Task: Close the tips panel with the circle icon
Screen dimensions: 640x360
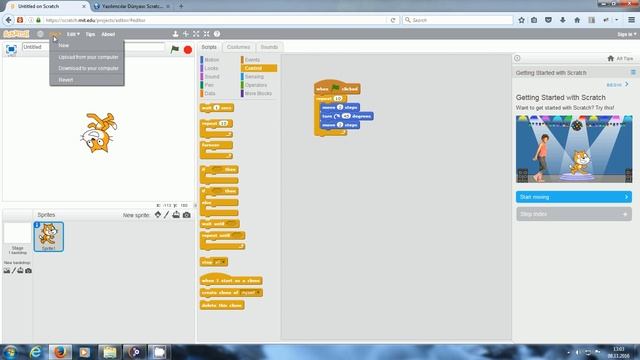Action: click(x=517, y=58)
